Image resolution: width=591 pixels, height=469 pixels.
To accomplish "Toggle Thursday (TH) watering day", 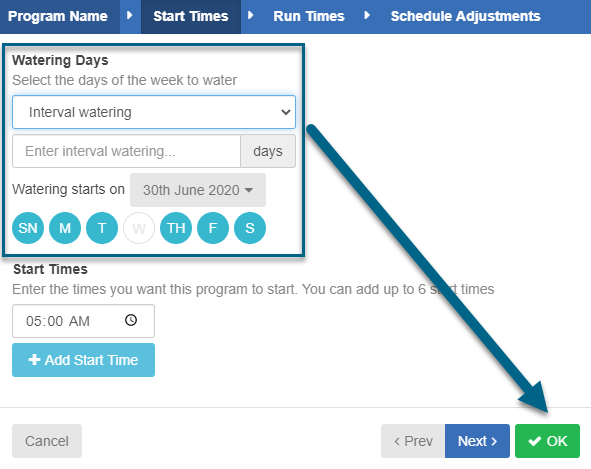I will point(176,228).
